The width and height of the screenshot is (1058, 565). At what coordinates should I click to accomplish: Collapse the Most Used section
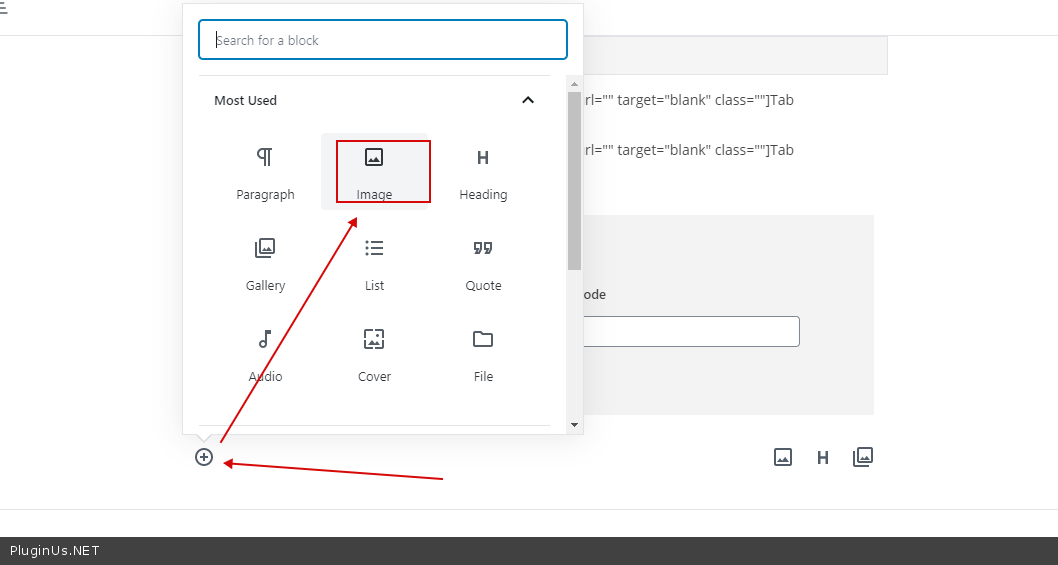pos(528,100)
